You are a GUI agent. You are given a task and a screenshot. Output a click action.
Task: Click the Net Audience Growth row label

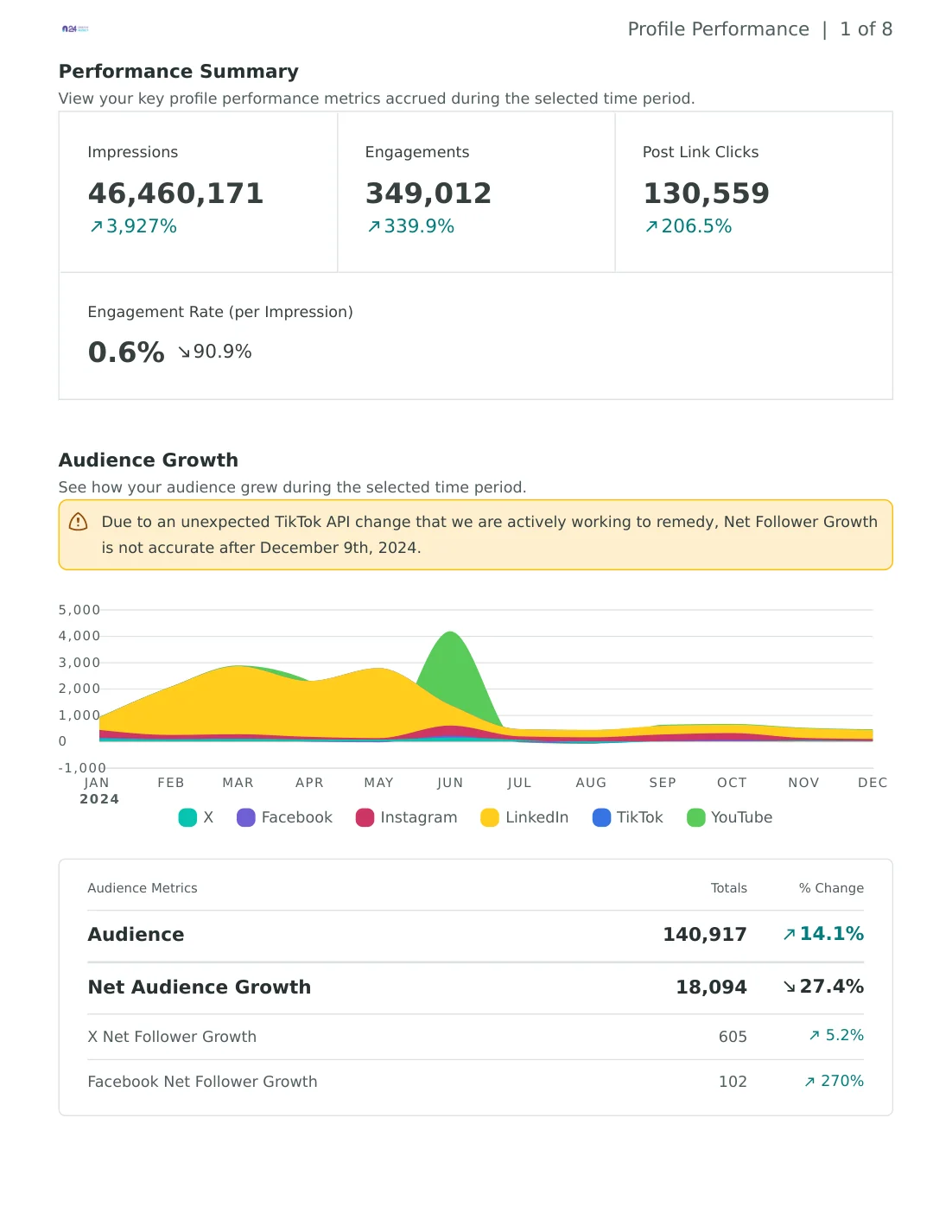tap(200, 988)
